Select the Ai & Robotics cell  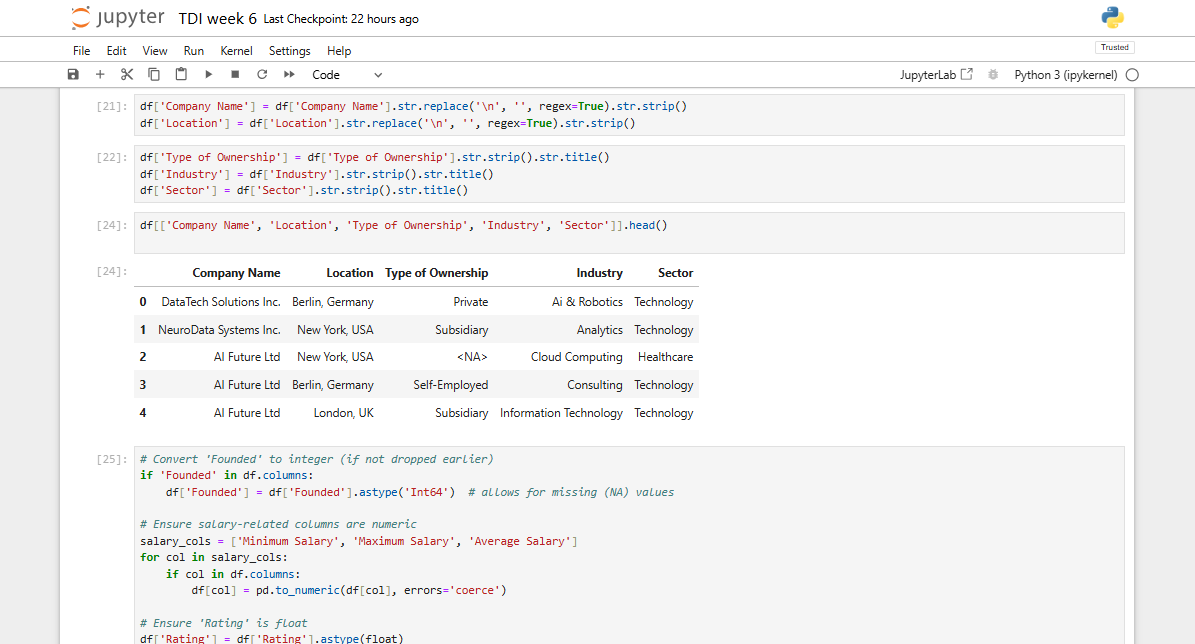[x=588, y=302]
